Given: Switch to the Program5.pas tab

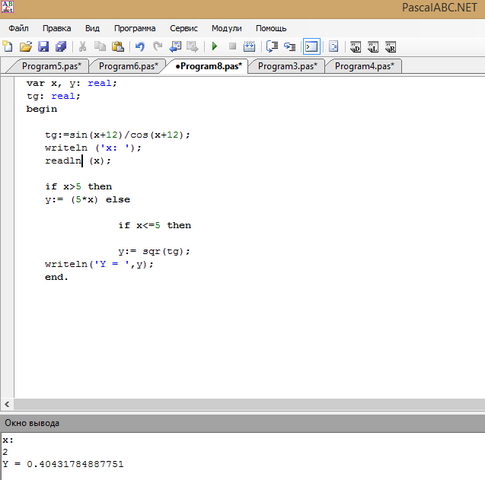Looking at the screenshot, I should pyautogui.click(x=51, y=66).
